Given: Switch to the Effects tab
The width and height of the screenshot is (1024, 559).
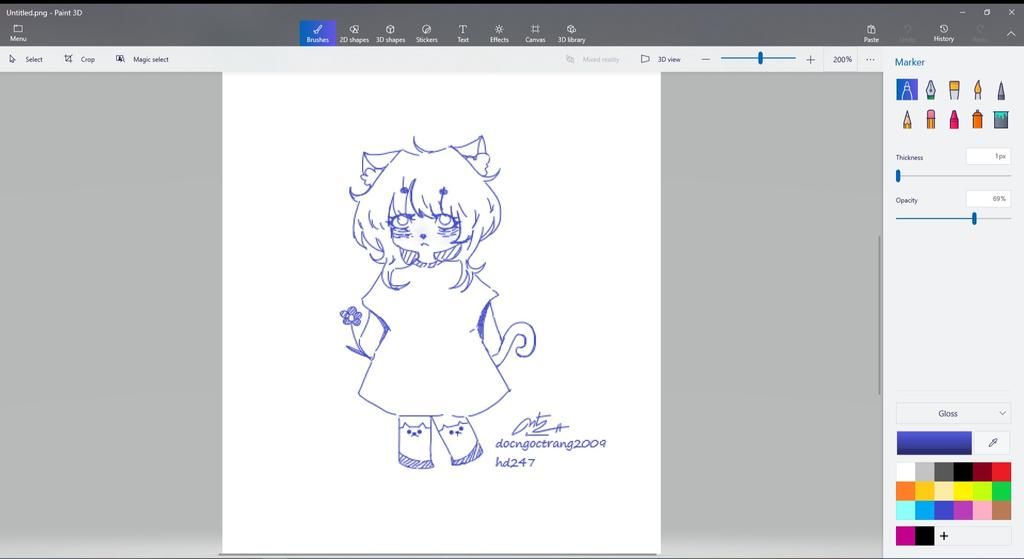Looking at the screenshot, I should pyautogui.click(x=499, y=33).
